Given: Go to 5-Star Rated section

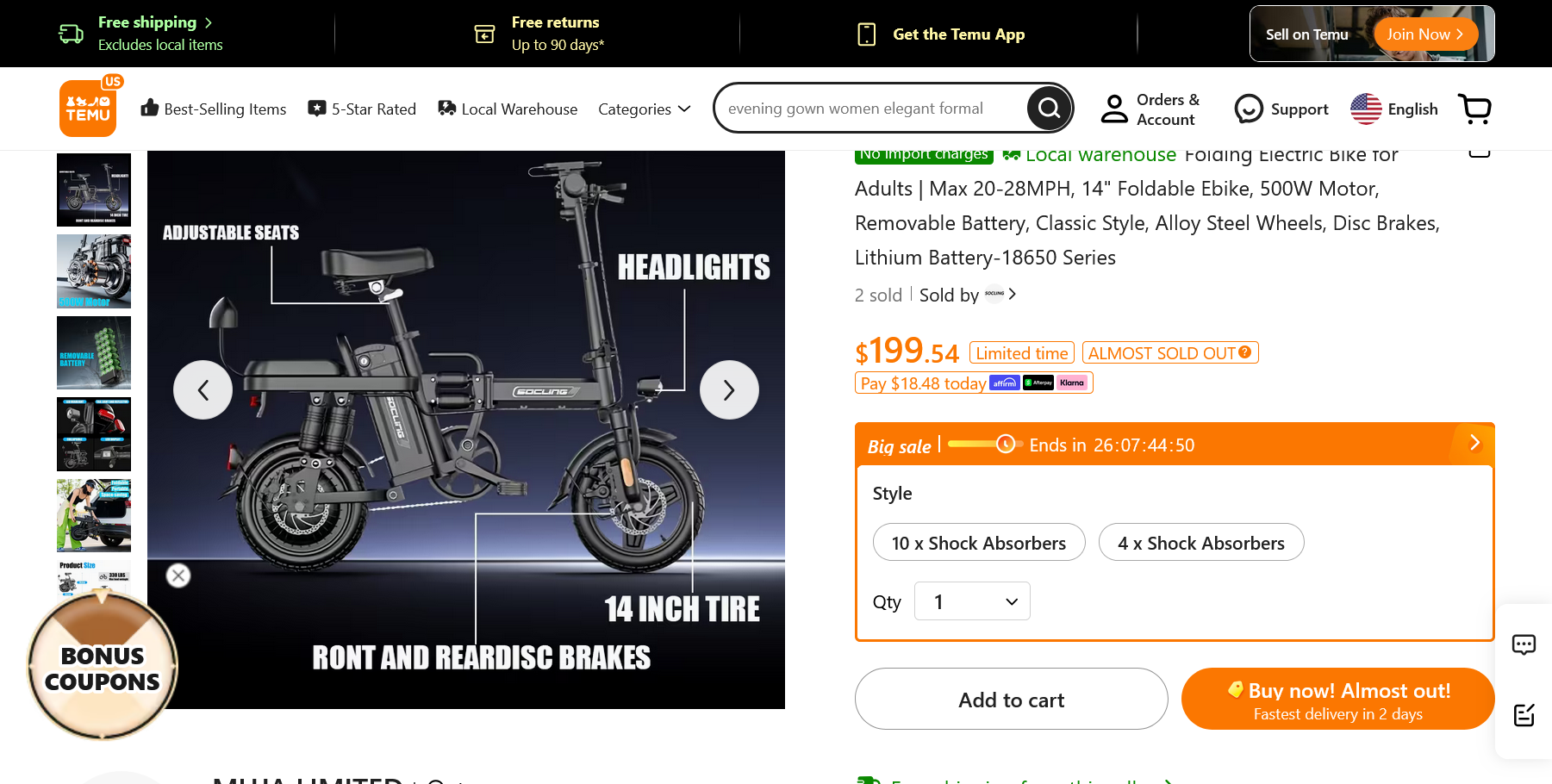Looking at the screenshot, I should coord(362,109).
